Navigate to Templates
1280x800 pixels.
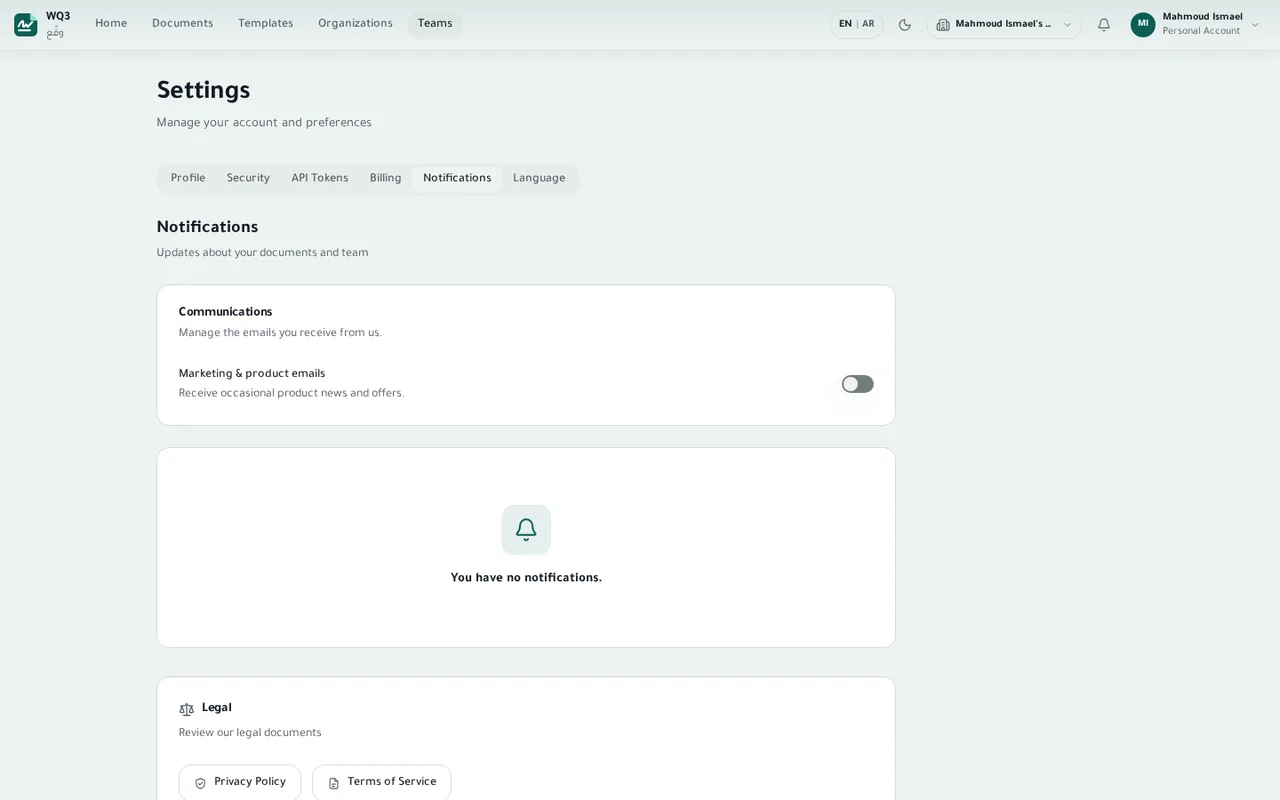[x=266, y=24]
